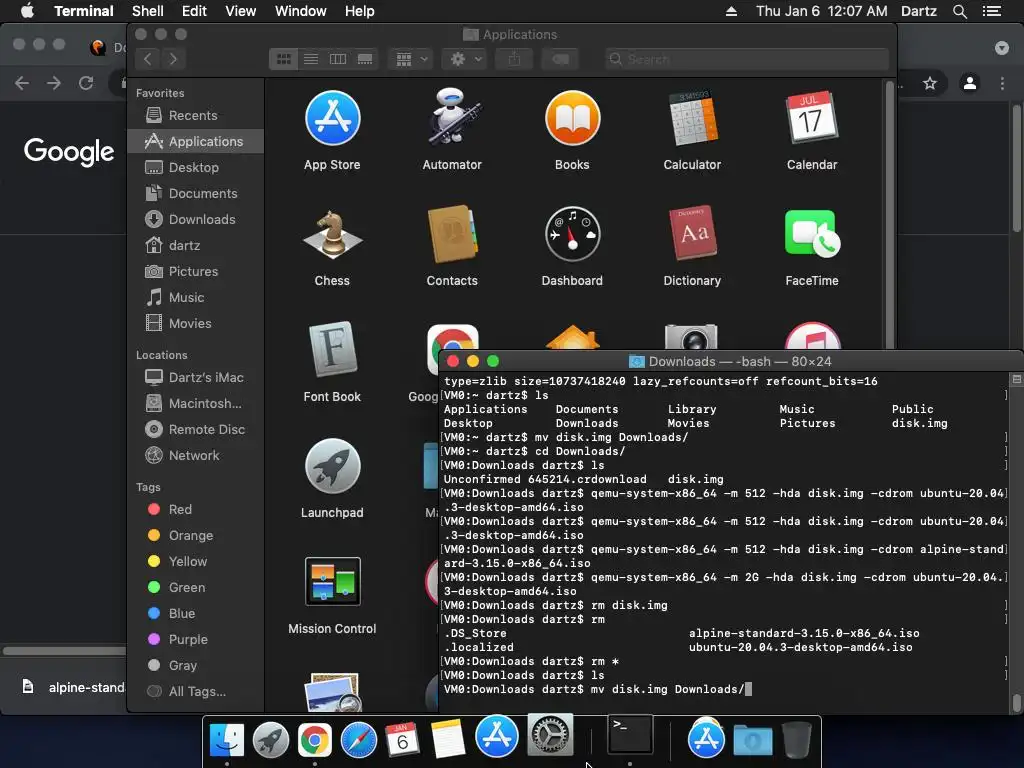Switch Finder to icon view

point(284,59)
